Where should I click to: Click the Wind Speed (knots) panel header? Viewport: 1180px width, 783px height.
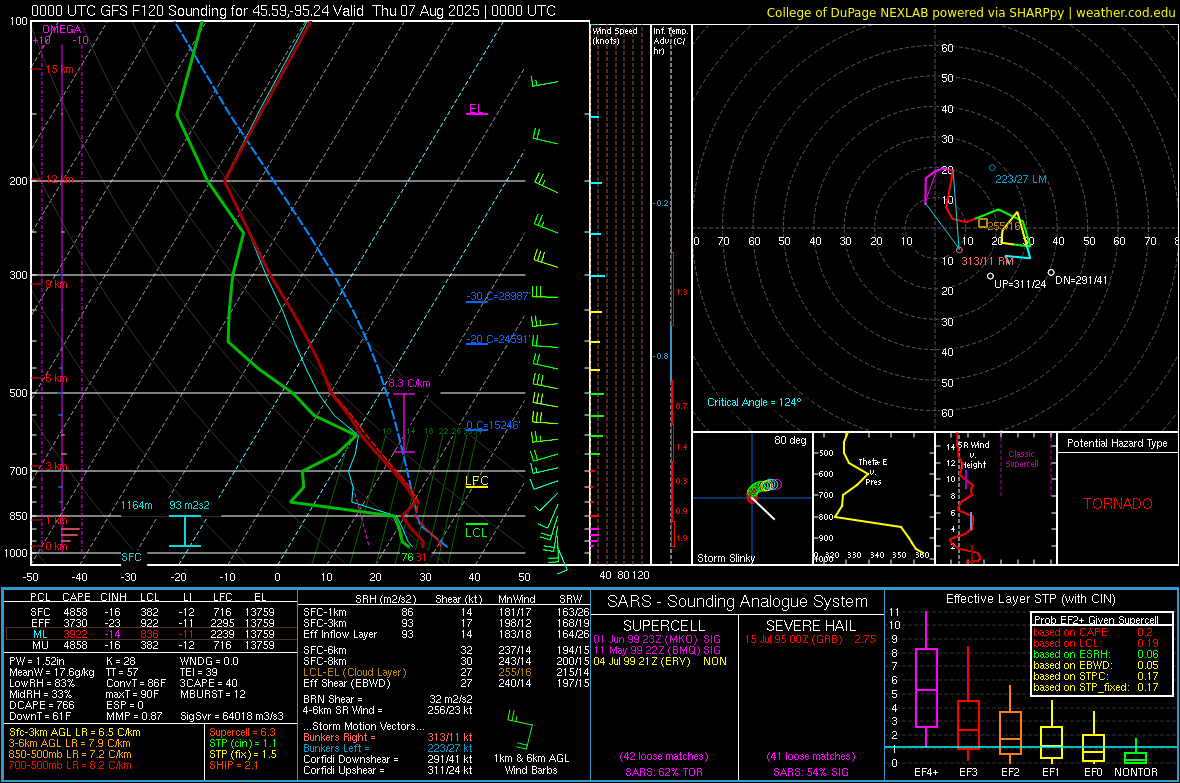(x=615, y=35)
